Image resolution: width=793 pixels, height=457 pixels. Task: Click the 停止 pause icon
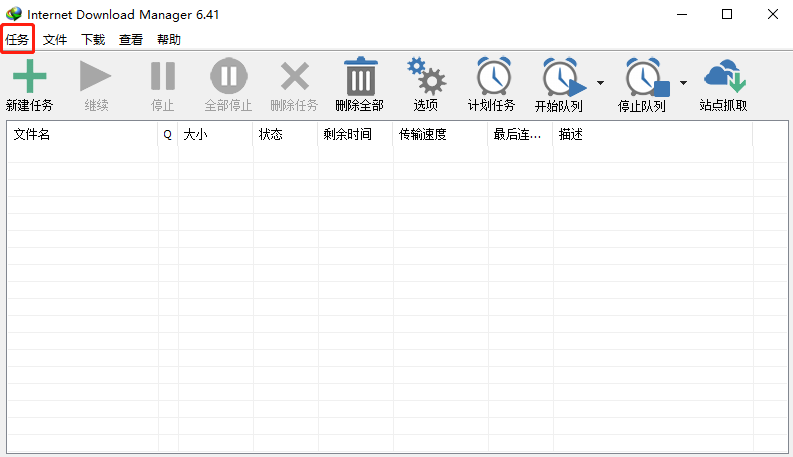coord(162,78)
